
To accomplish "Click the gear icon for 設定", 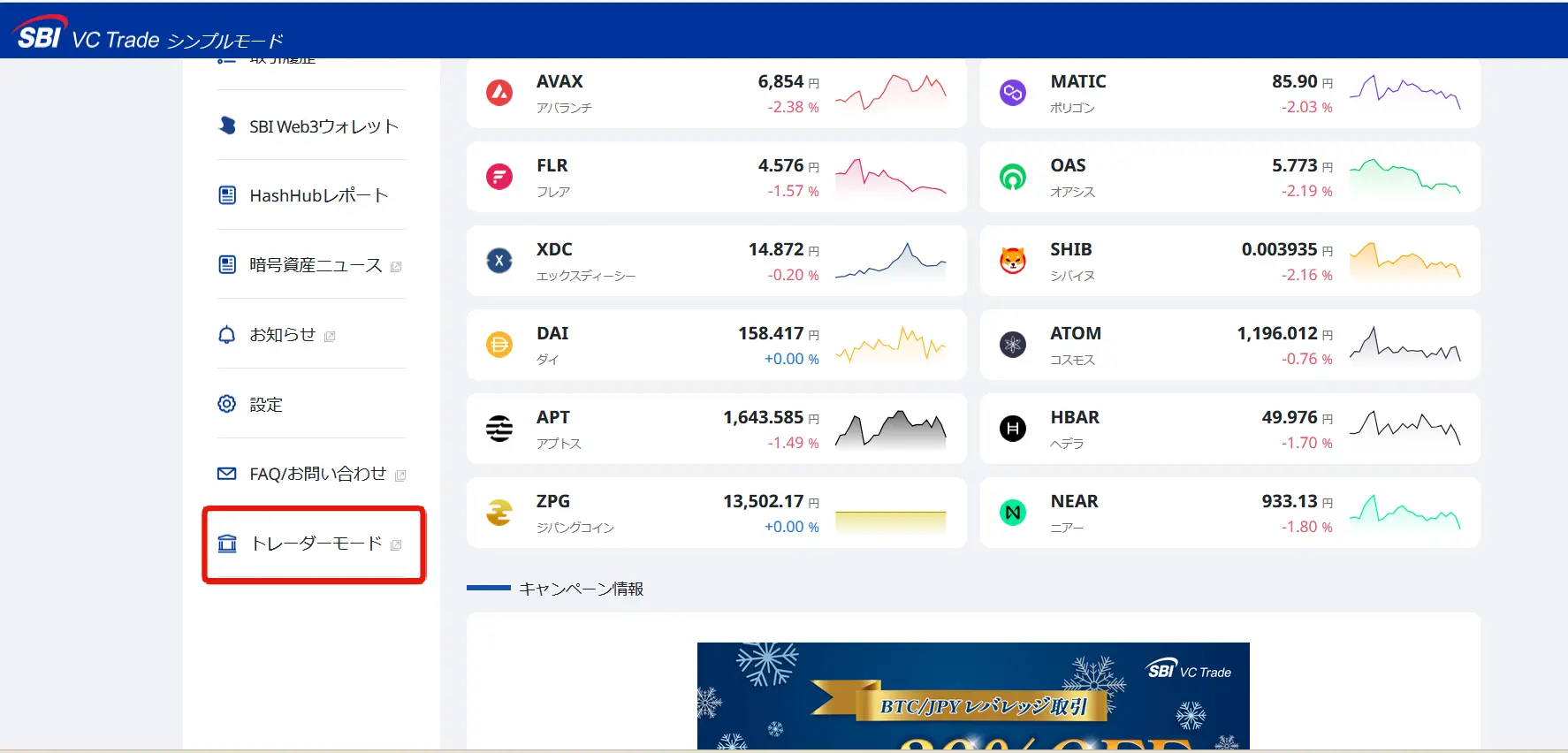I will [227, 404].
